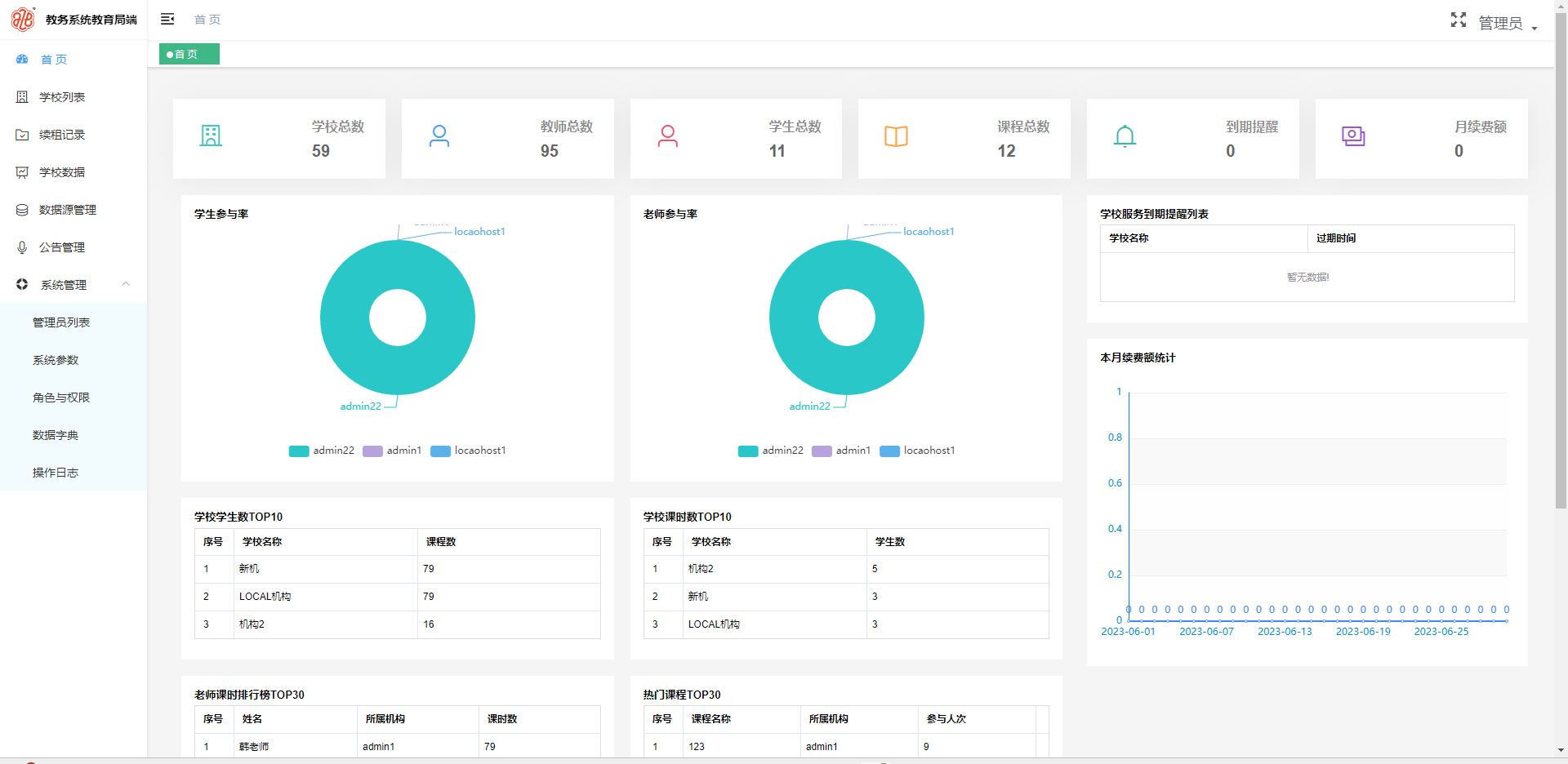The width and height of the screenshot is (1568, 764).
Task: Toggle admin1 legend in student participation chart
Action: click(x=392, y=451)
